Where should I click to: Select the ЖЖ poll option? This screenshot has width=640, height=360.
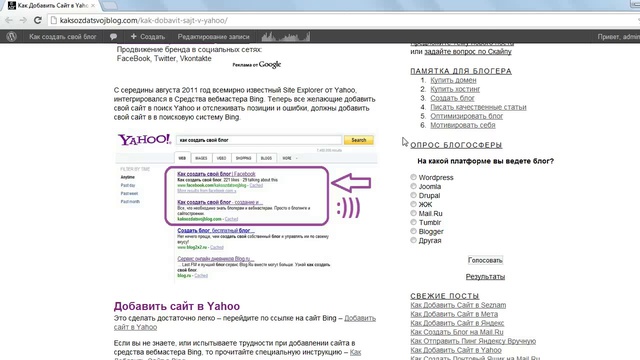413,204
